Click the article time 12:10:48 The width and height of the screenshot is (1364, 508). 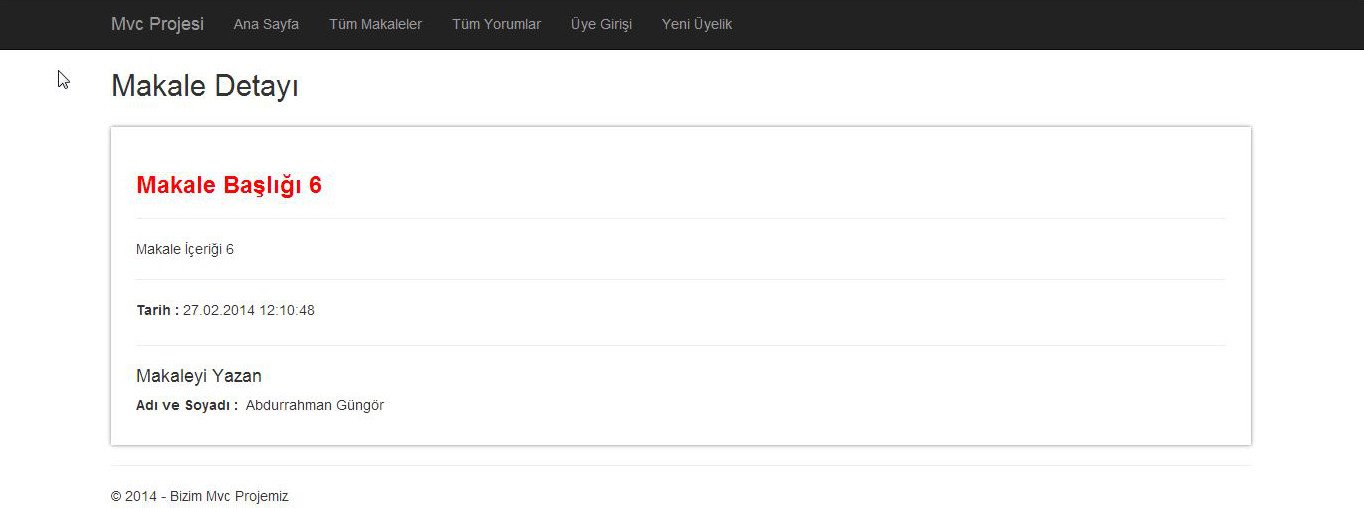pyautogui.click(x=287, y=310)
